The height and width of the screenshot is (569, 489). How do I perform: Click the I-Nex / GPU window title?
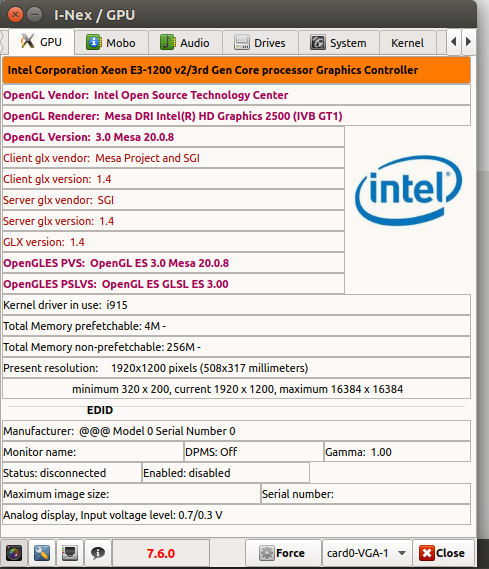pos(94,15)
